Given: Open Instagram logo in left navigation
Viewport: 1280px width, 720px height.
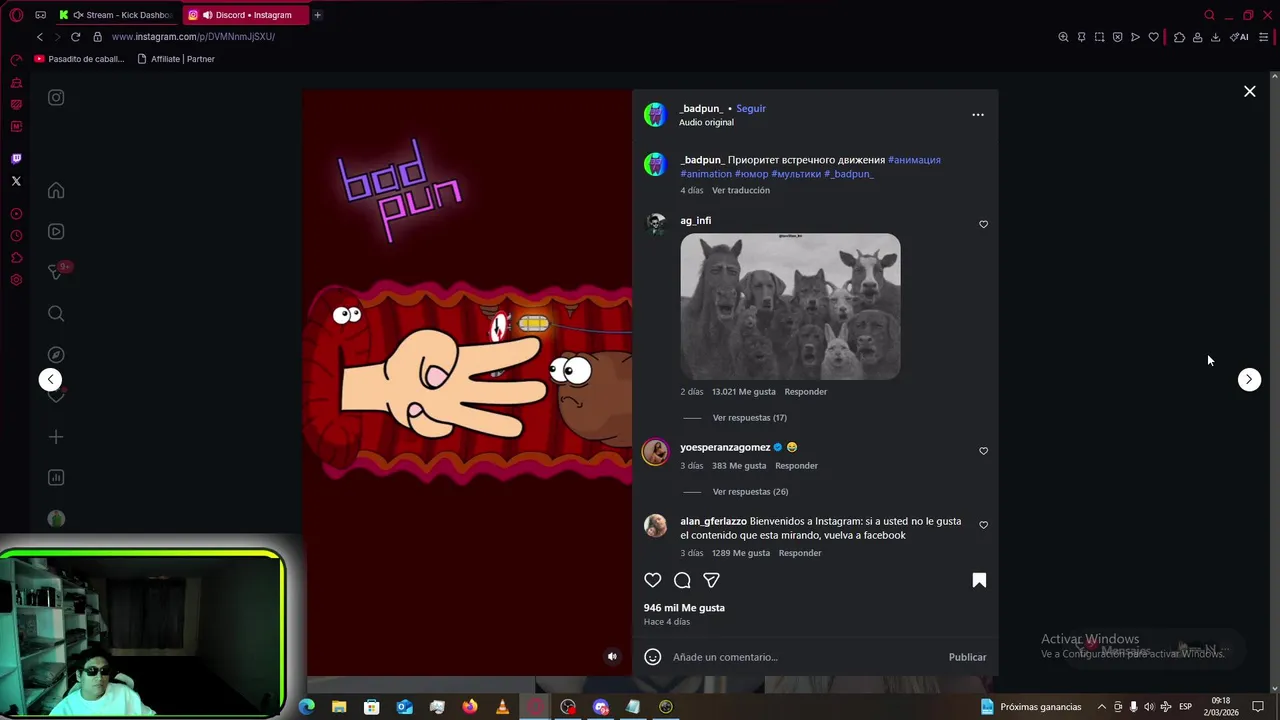Looking at the screenshot, I should coord(56,97).
